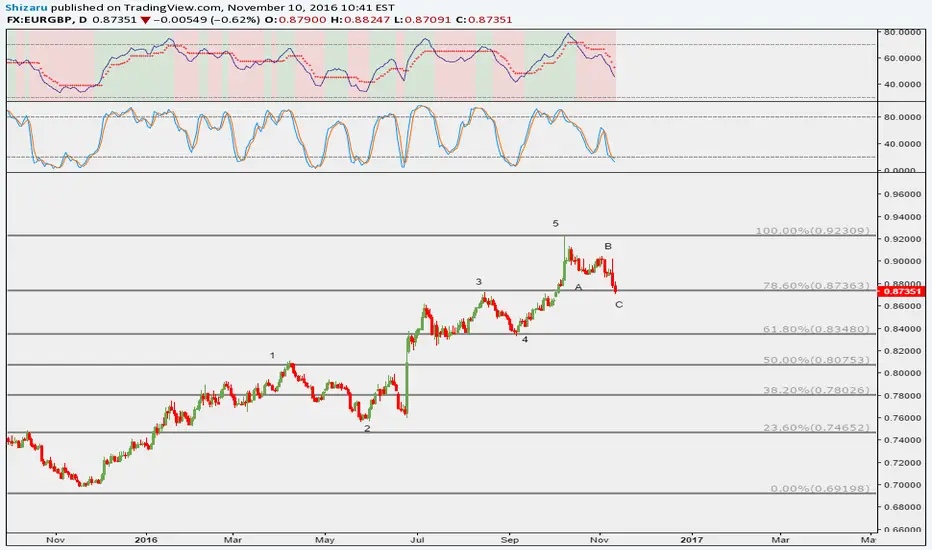Select the 38.20%(0.78026) Fibonacci label
This screenshot has height=550, width=932.
pyautogui.click(x=816, y=390)
